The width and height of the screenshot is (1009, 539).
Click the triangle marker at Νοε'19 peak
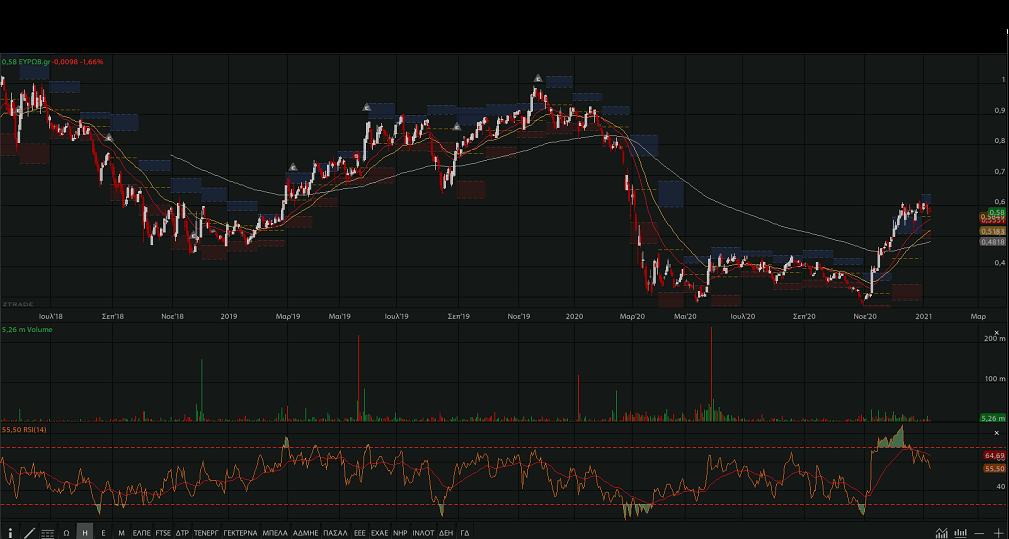tap(537, 78)
